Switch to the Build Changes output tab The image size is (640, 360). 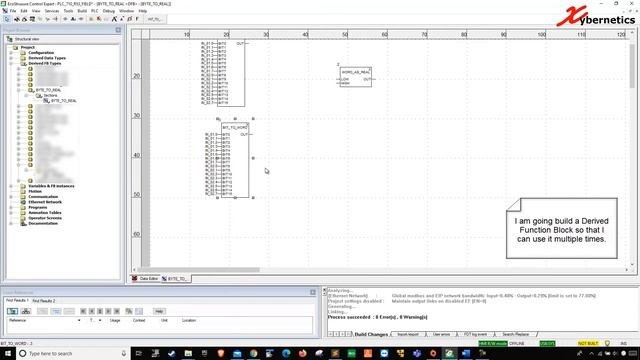point(371,334)
